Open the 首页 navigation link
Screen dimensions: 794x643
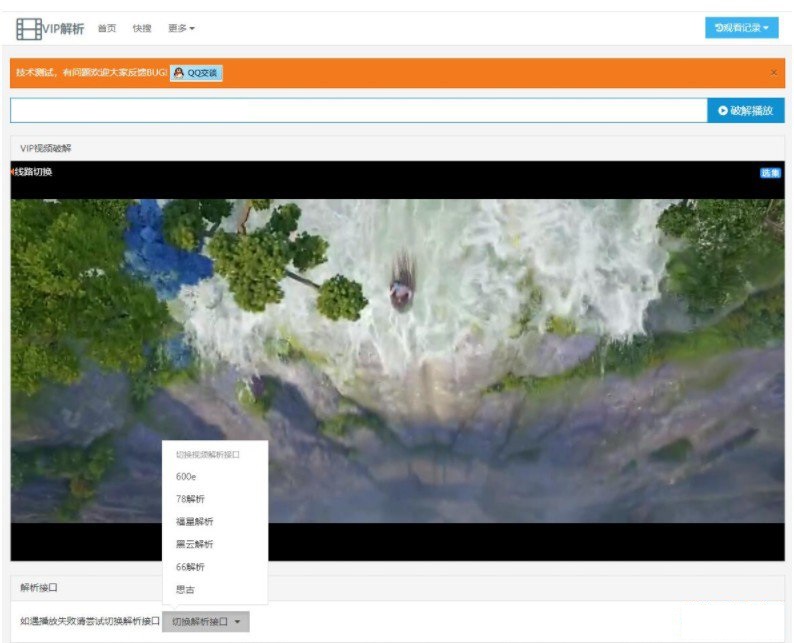click(107, 28)
